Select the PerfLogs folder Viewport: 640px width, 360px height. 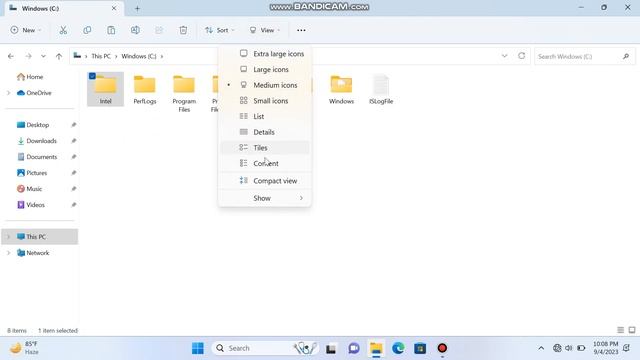pyautogui.click(x=145, y=89)
